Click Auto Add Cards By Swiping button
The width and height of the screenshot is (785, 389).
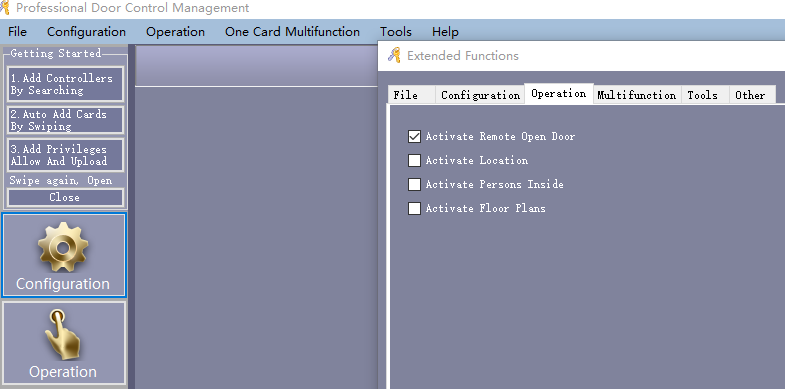tap(65, 120)
